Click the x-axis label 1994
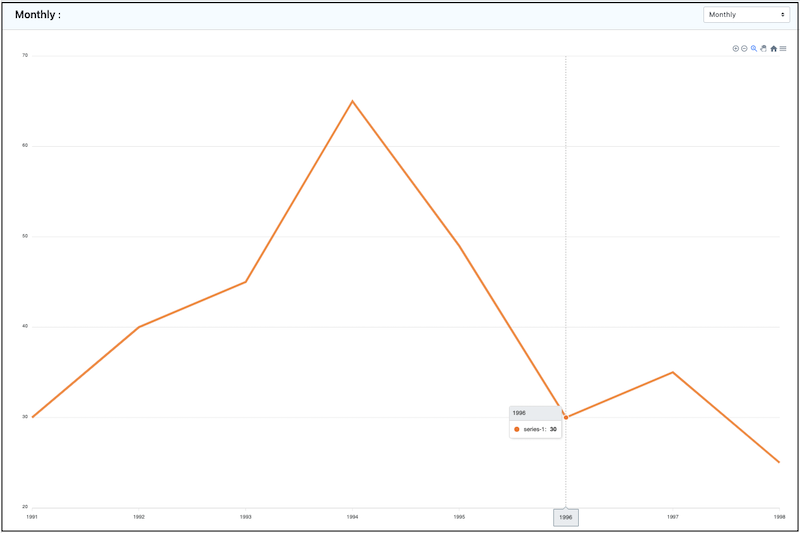 [353, 517]
